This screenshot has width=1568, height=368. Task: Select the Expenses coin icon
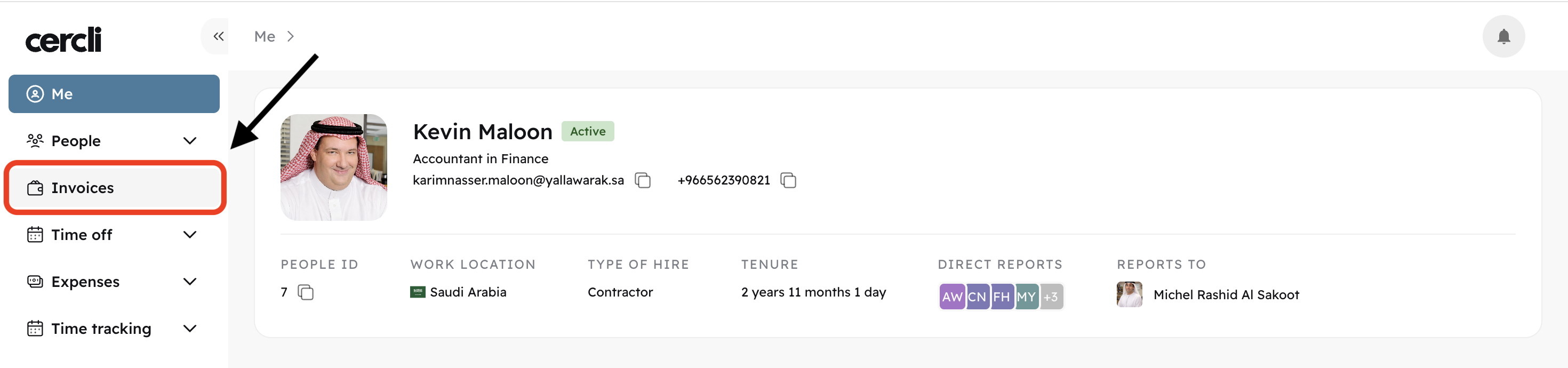pyautogui.click(x=35, y=281)
